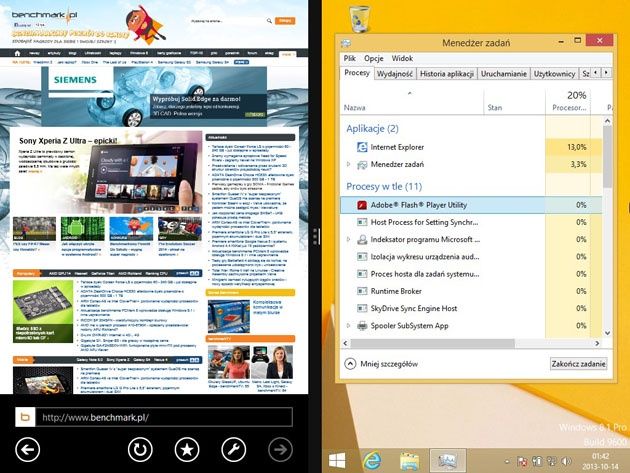Image resolution: width=630 pixels, height=473 pixels.
Task: Open the Opcje menu
Action: [x=374, y=58]
